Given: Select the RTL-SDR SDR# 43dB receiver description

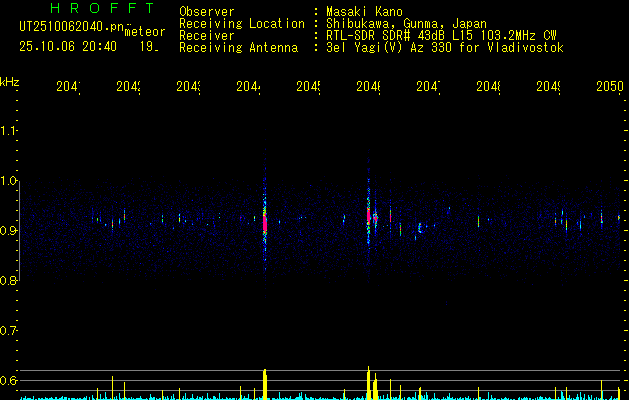Looking at the screenshot, I should [x=441, y=36].
